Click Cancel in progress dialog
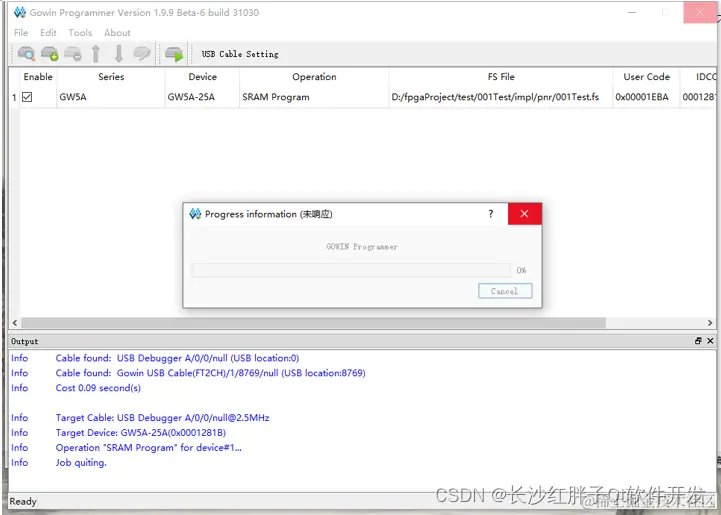The width and height of the screenshot is (721, 515). coord(505,291)
